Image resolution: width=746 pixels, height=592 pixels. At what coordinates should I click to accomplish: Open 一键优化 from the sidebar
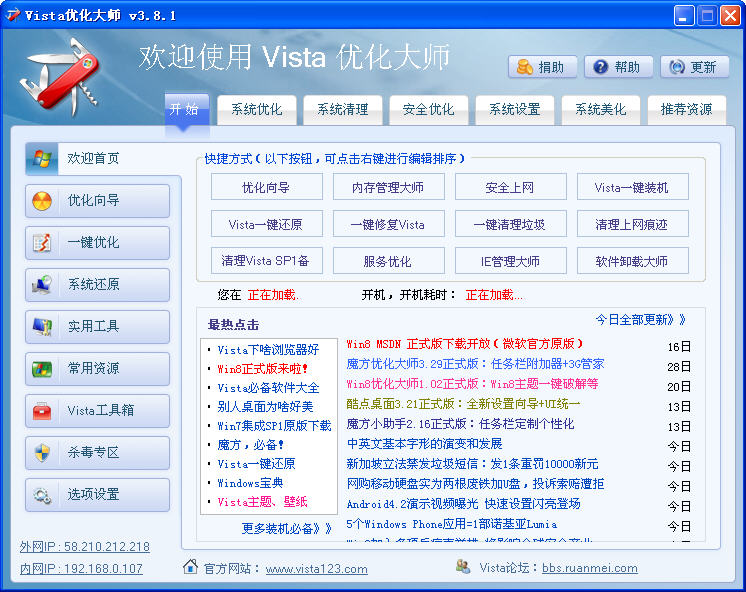42,243
